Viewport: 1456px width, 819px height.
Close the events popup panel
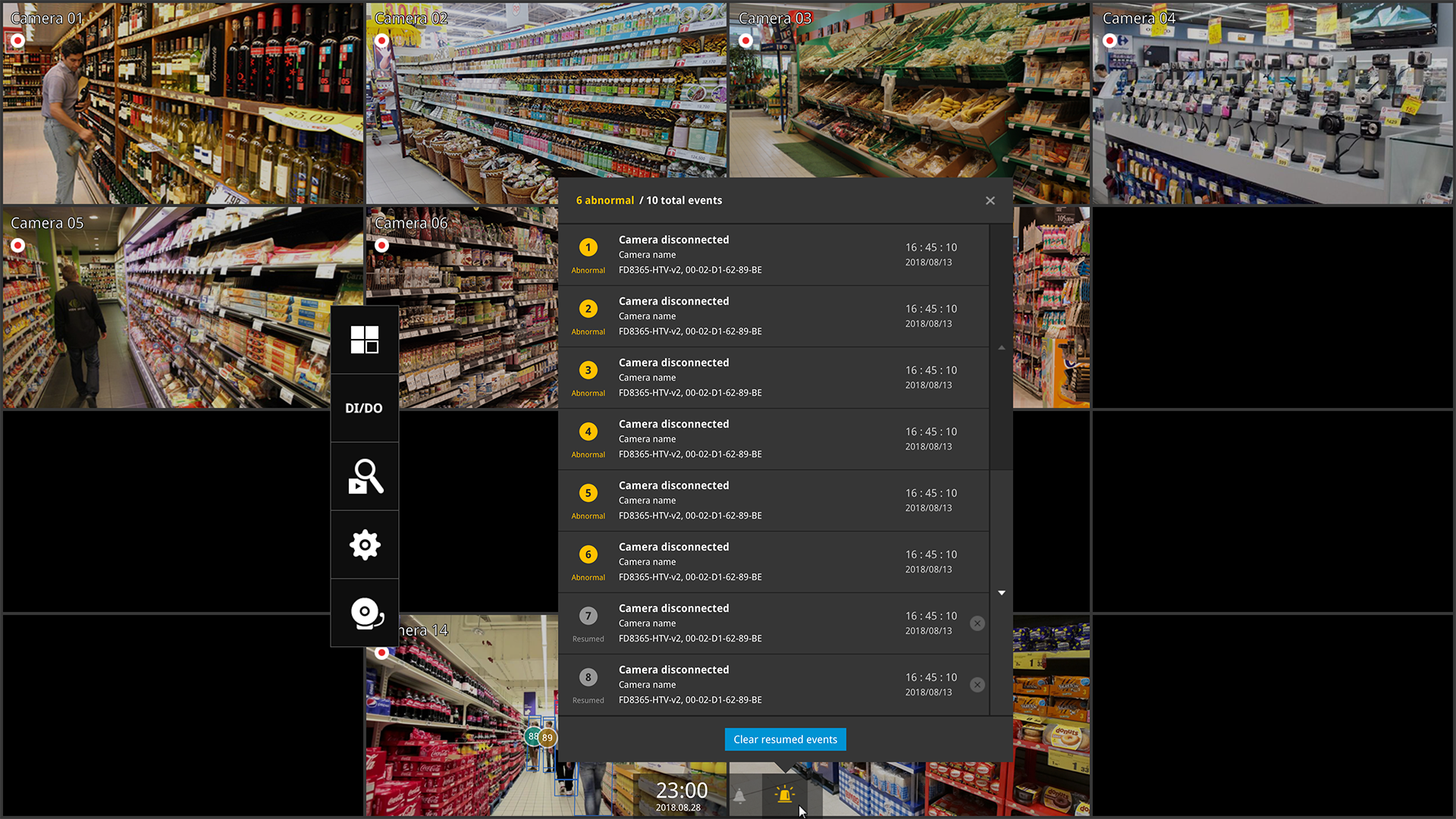point(990,200)
